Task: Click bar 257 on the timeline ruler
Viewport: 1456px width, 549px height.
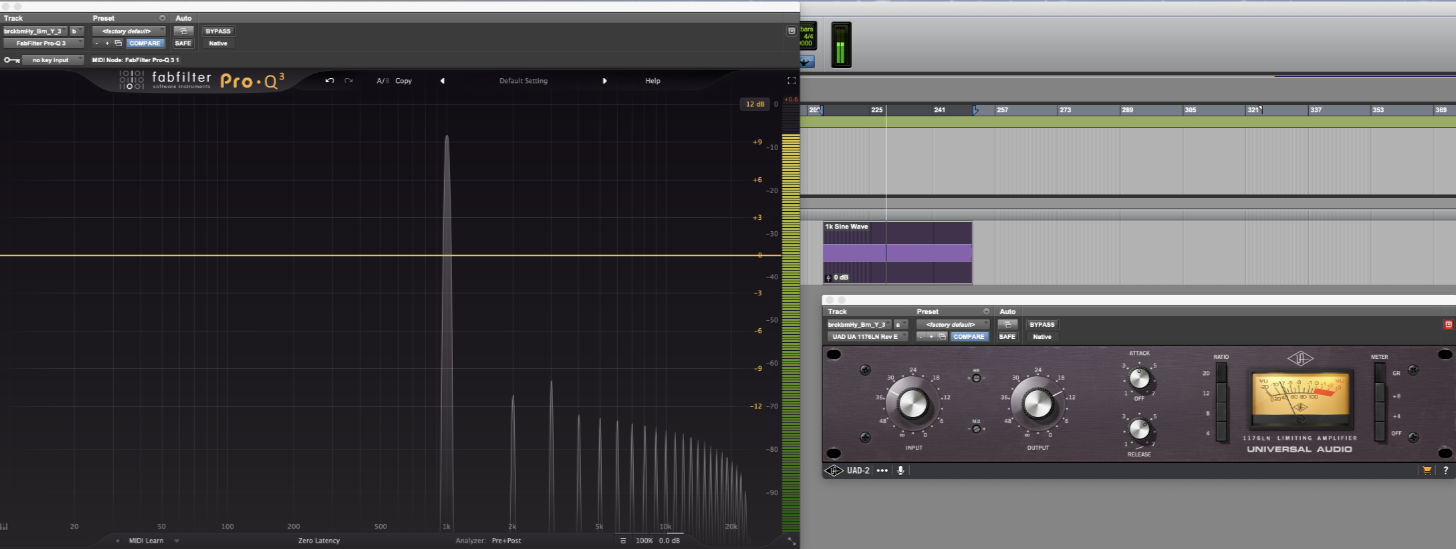Action: [x=1002, y=110]
